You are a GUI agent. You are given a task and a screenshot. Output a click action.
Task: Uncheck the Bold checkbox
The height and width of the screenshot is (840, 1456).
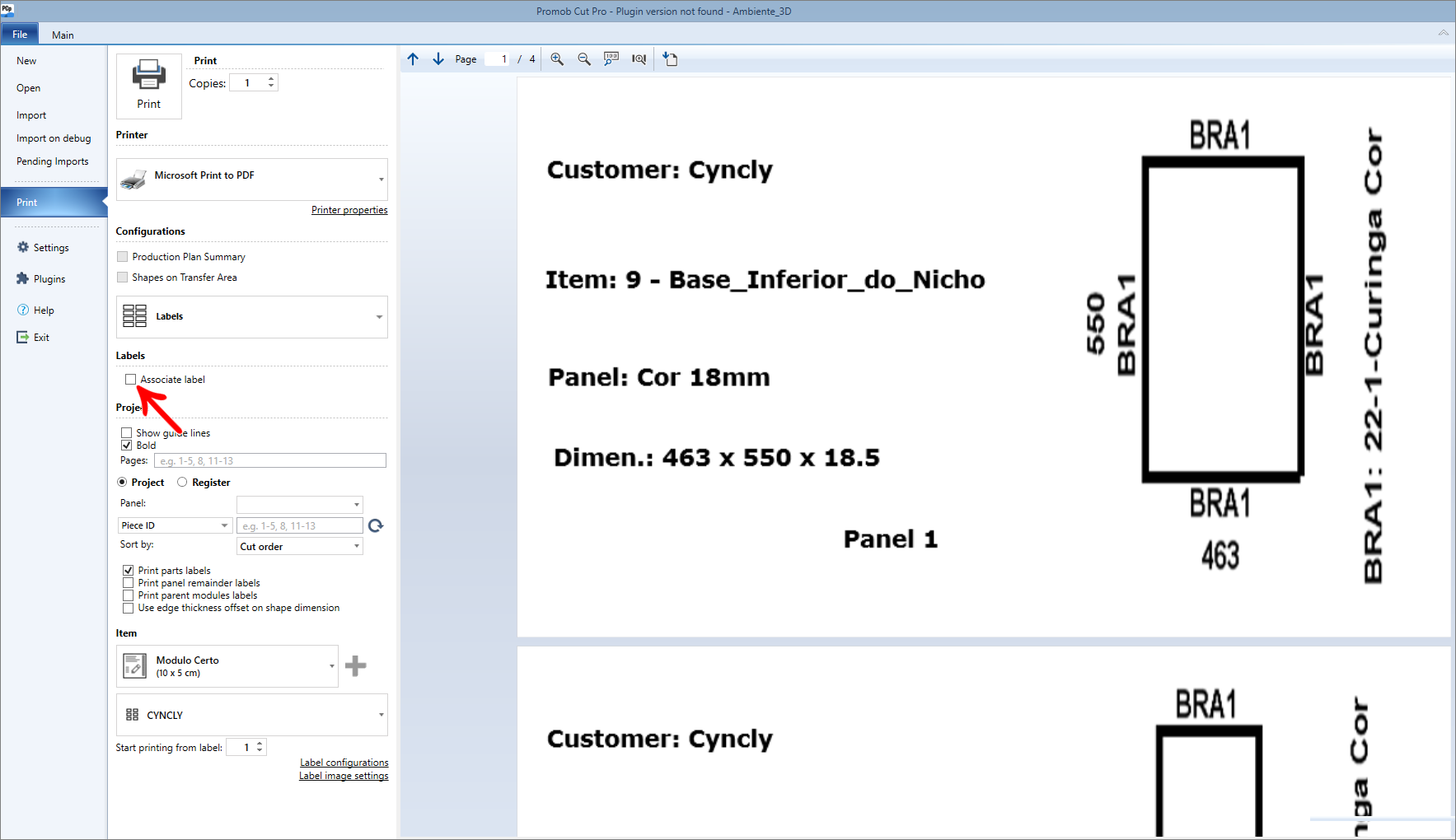(126, 446)
